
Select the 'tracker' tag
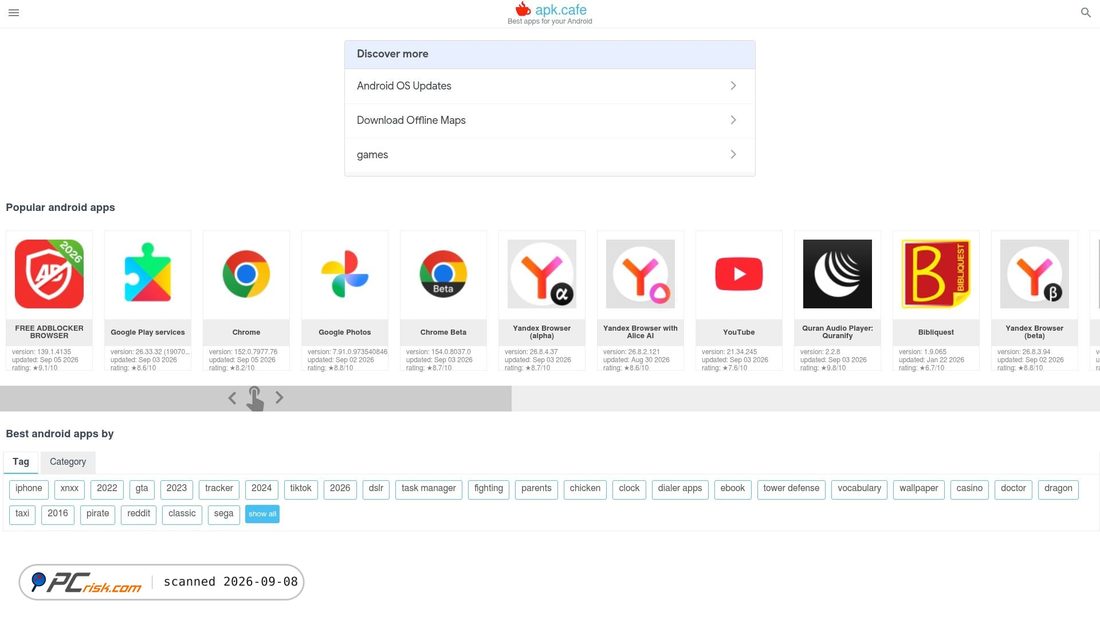tap(219, 489)
